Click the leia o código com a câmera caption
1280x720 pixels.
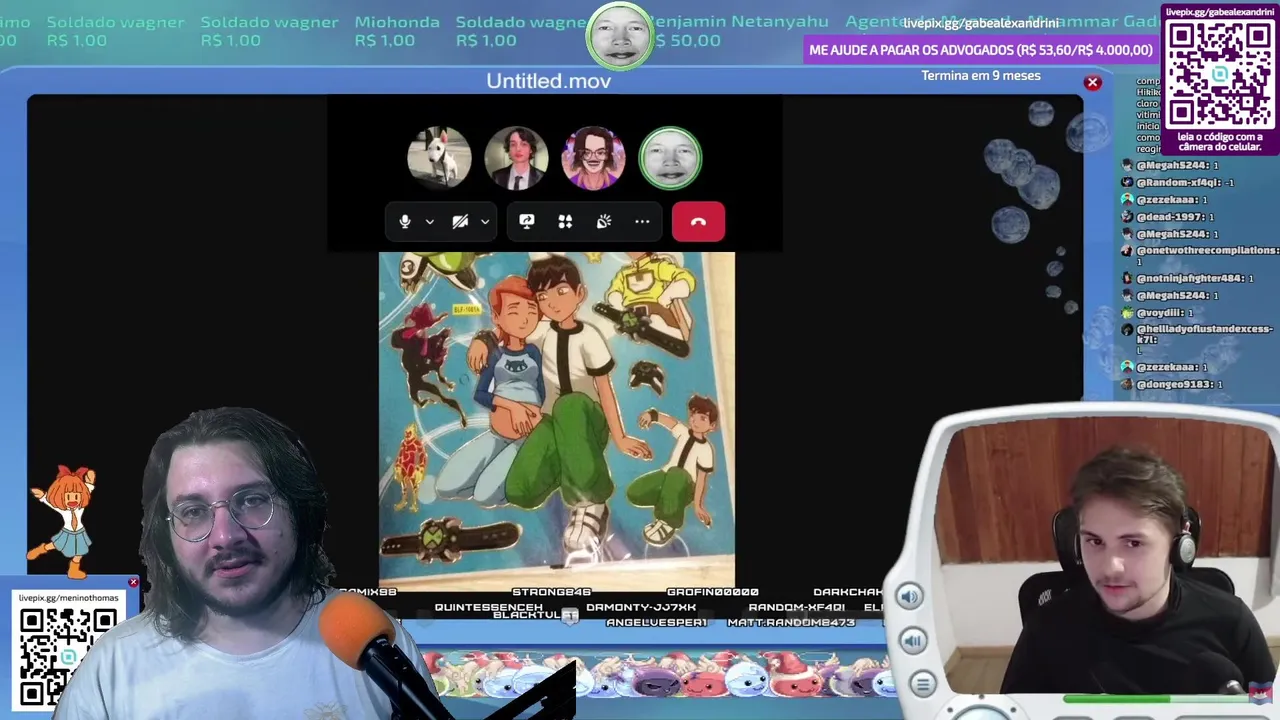pos(1220,141)
